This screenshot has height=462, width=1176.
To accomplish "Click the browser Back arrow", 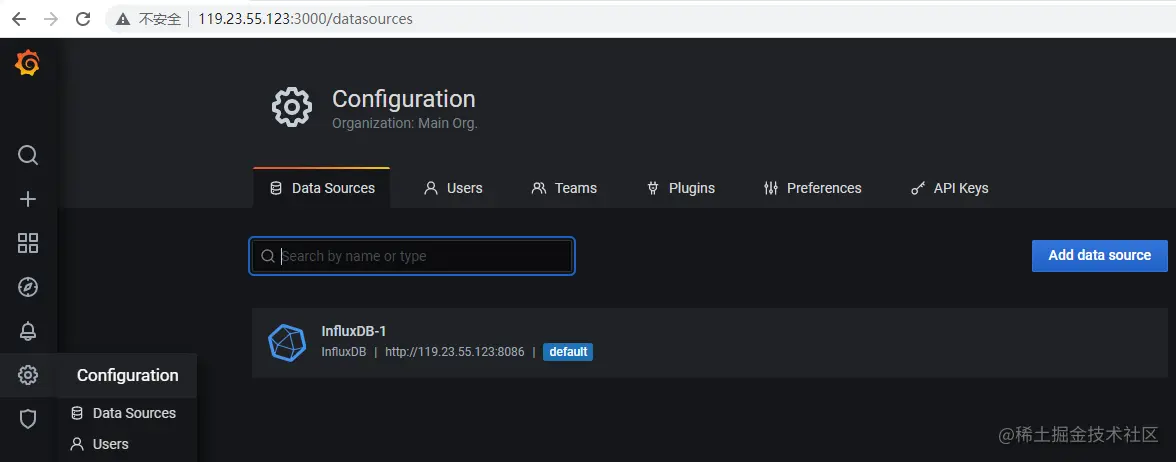I will [x=19, y=19].
